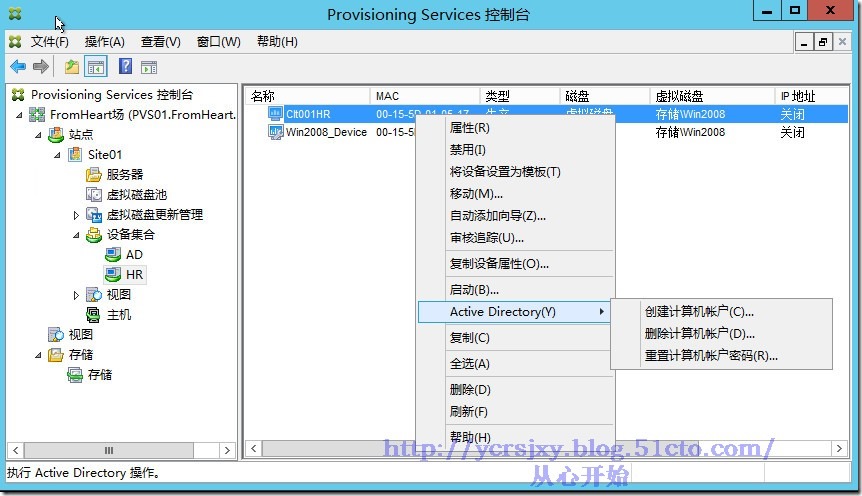Select 复制设备属性(O)... menu entry
This screenshot has height=496, width=862.
(515, 263)
